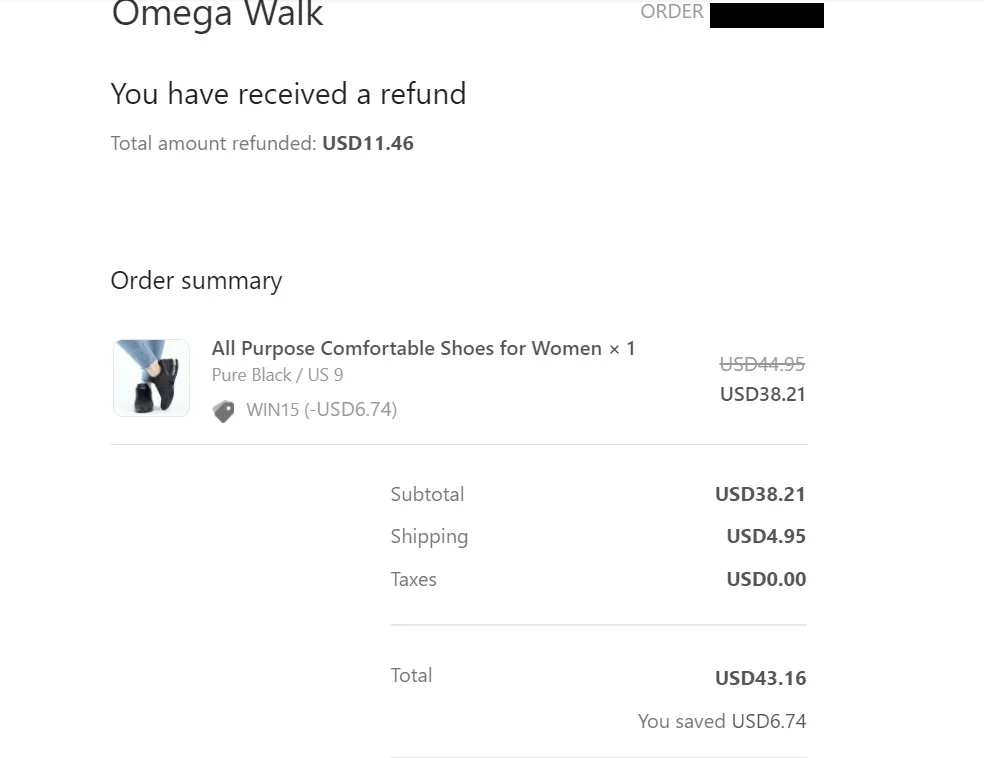The height and width of the screenshot is (758, 984).
Task: Click the You have received a refund heading
Action: coord(288,94)
